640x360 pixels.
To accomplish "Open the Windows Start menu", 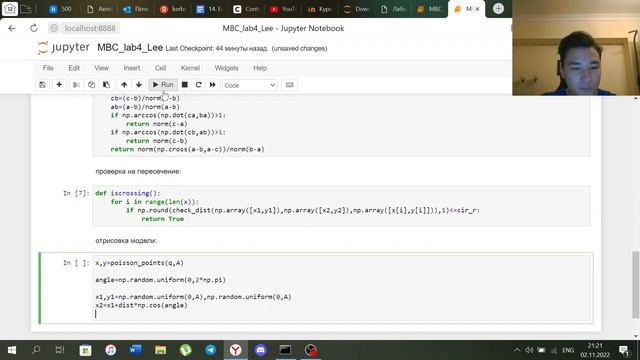I will click(12, 350).
